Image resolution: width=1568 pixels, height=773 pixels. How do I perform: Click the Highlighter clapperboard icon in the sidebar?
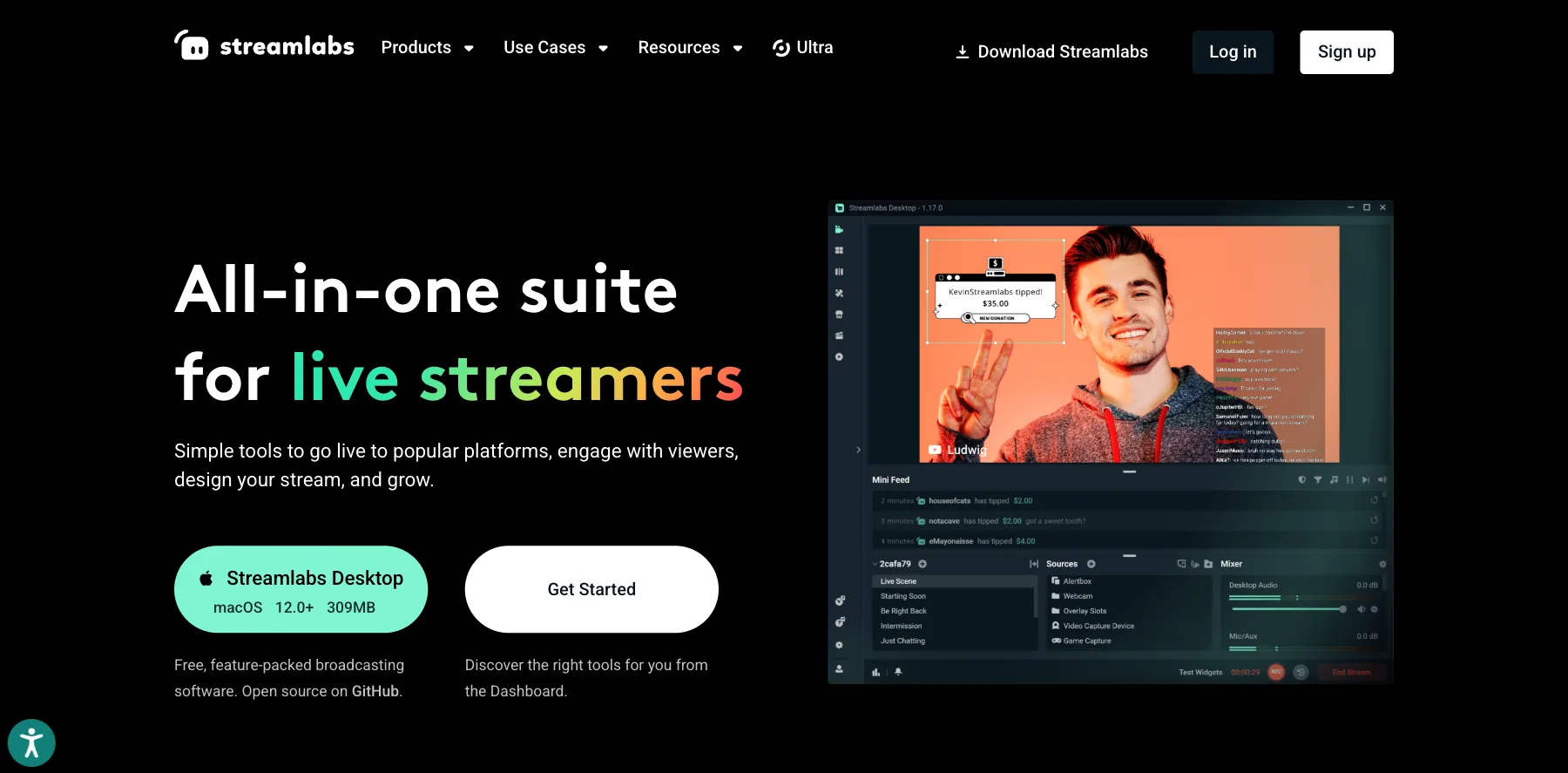(x=839, y=336)
